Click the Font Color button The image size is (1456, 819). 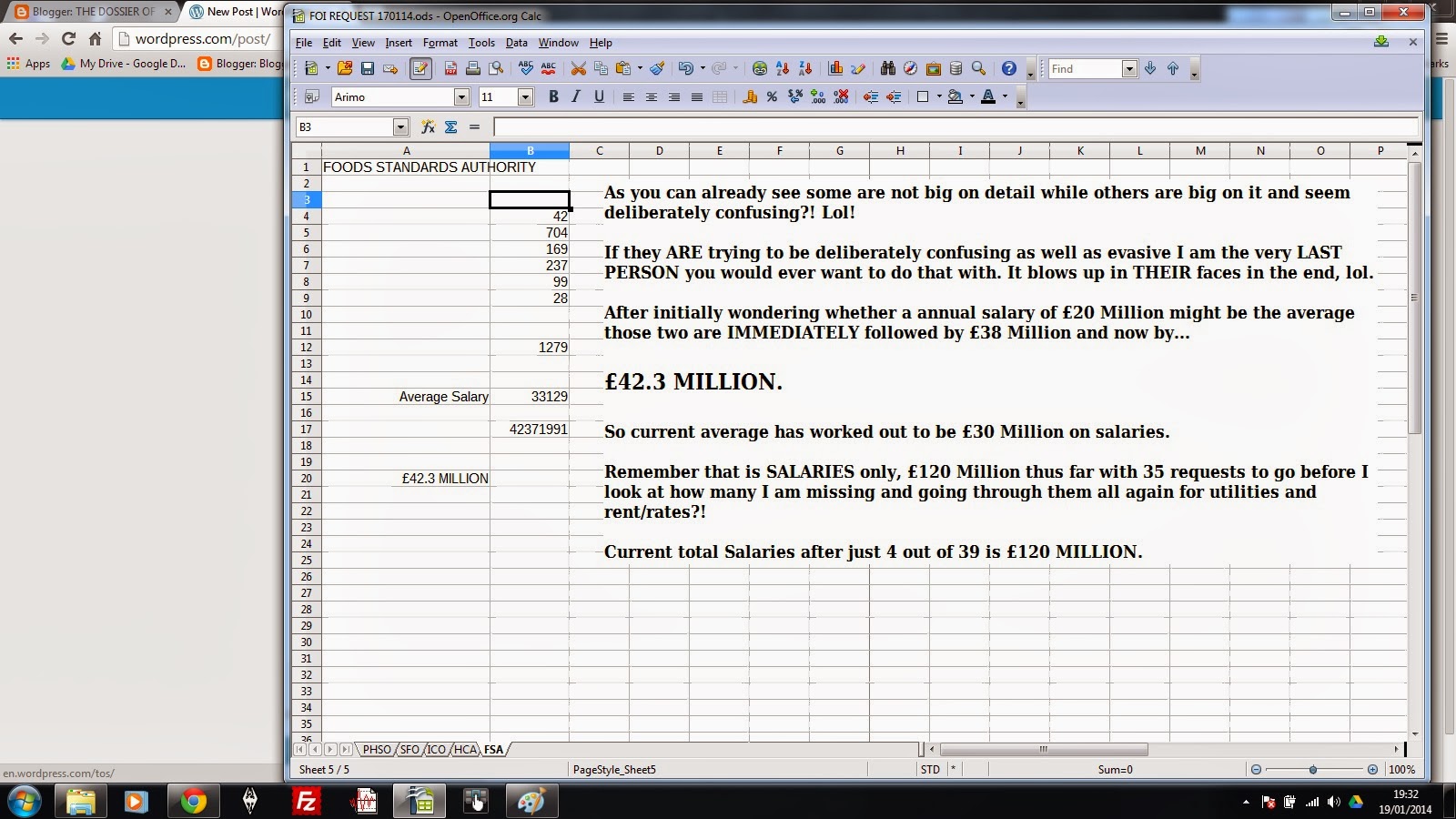pyautogui.click(x=988, y=97)
